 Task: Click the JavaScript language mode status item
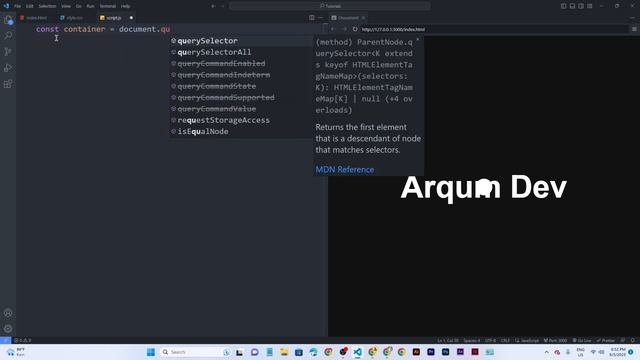(x=527, y=340)
